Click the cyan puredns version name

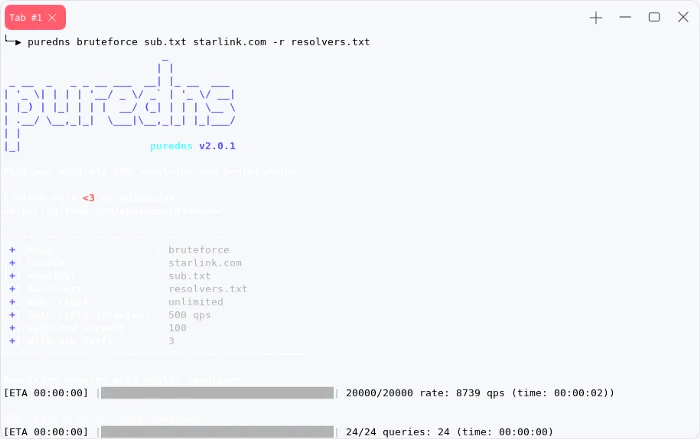coord(171,146)
